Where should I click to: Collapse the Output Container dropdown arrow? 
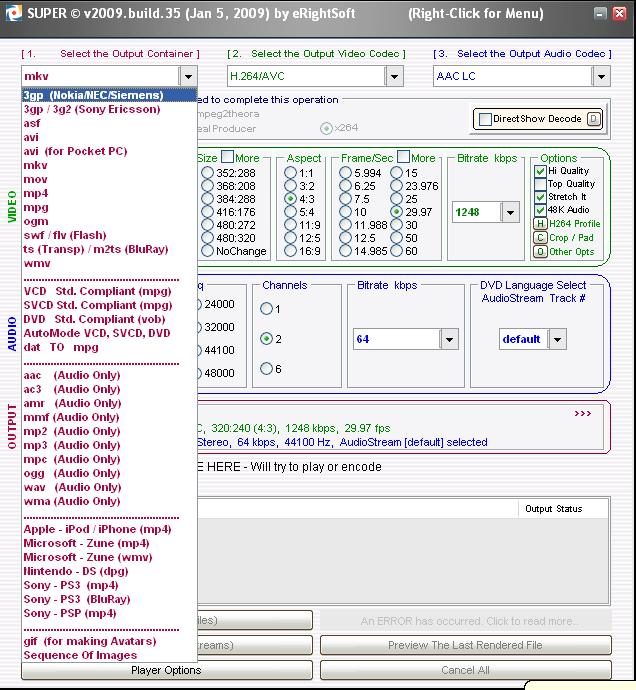coord(188,77)
